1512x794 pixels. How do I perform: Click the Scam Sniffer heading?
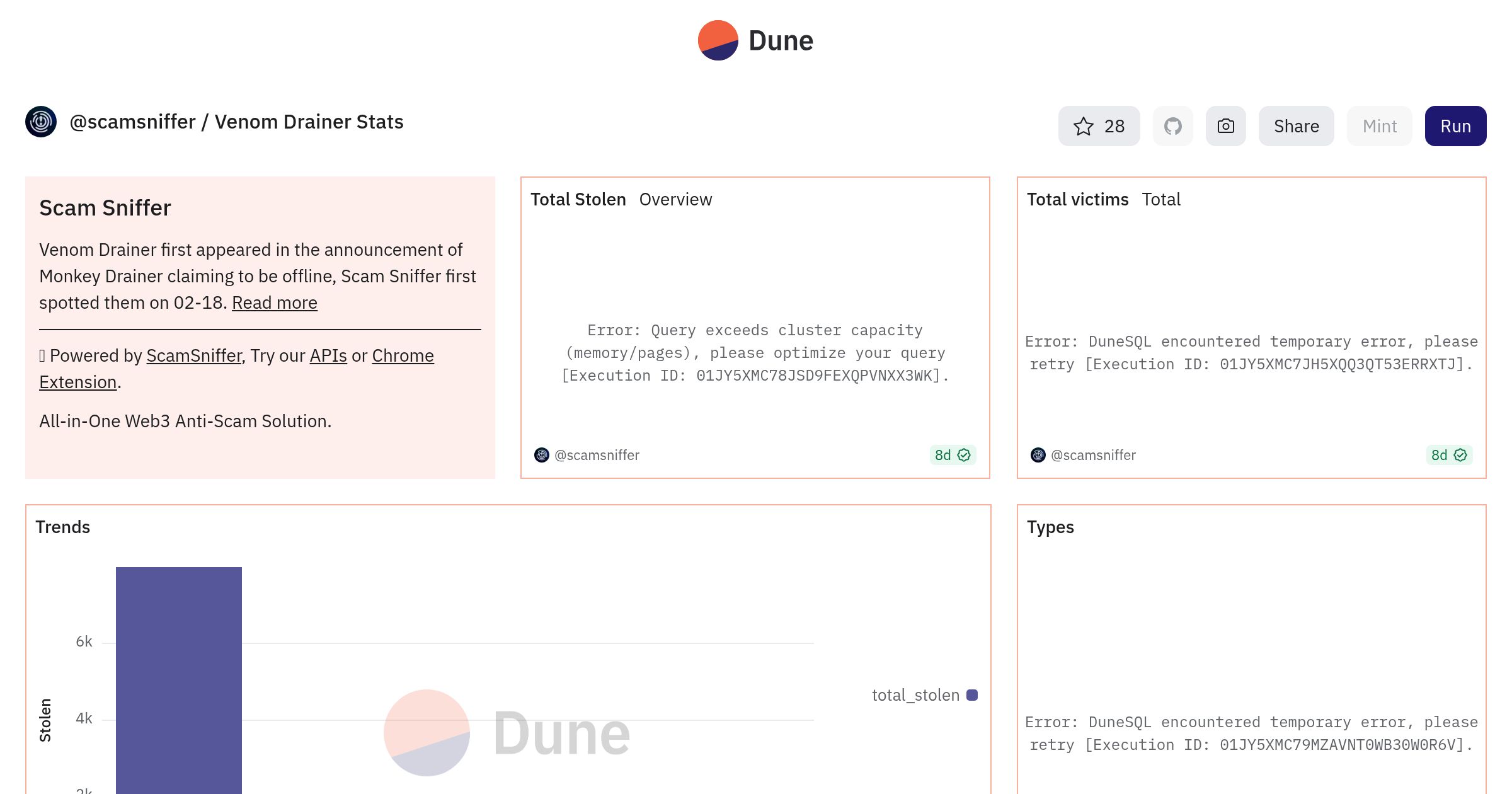[x=105, y=208]
